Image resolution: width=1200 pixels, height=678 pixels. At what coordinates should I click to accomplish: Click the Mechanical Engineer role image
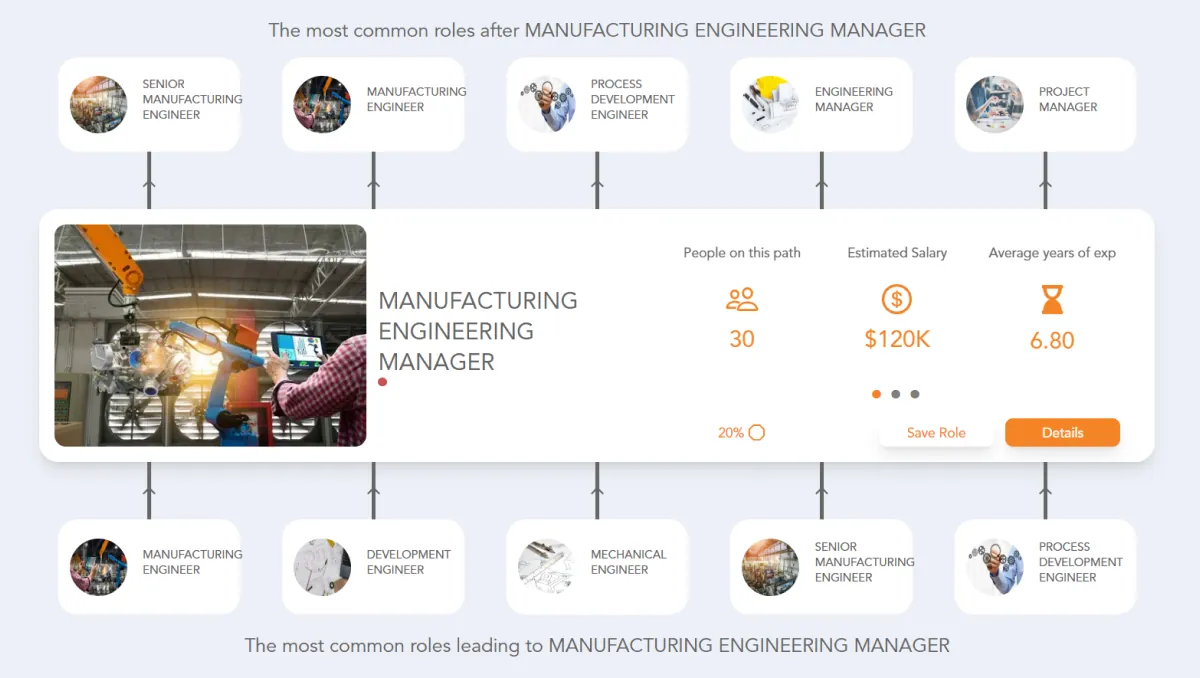(547, 567)
